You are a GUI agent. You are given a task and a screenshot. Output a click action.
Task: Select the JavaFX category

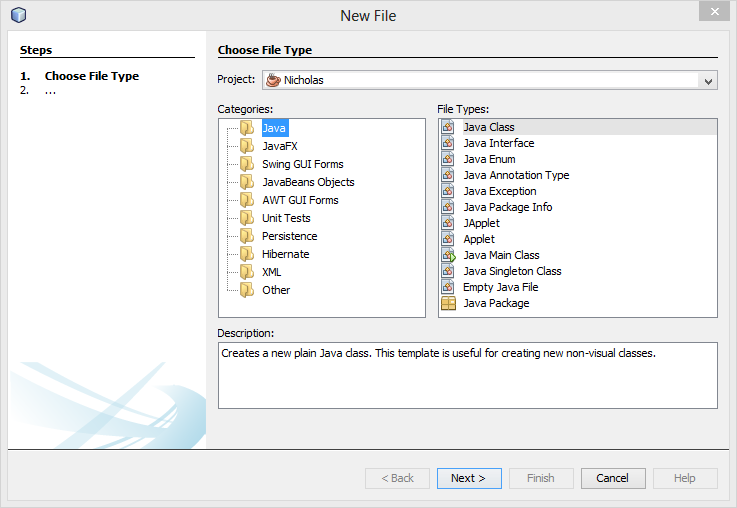(280, 146)
